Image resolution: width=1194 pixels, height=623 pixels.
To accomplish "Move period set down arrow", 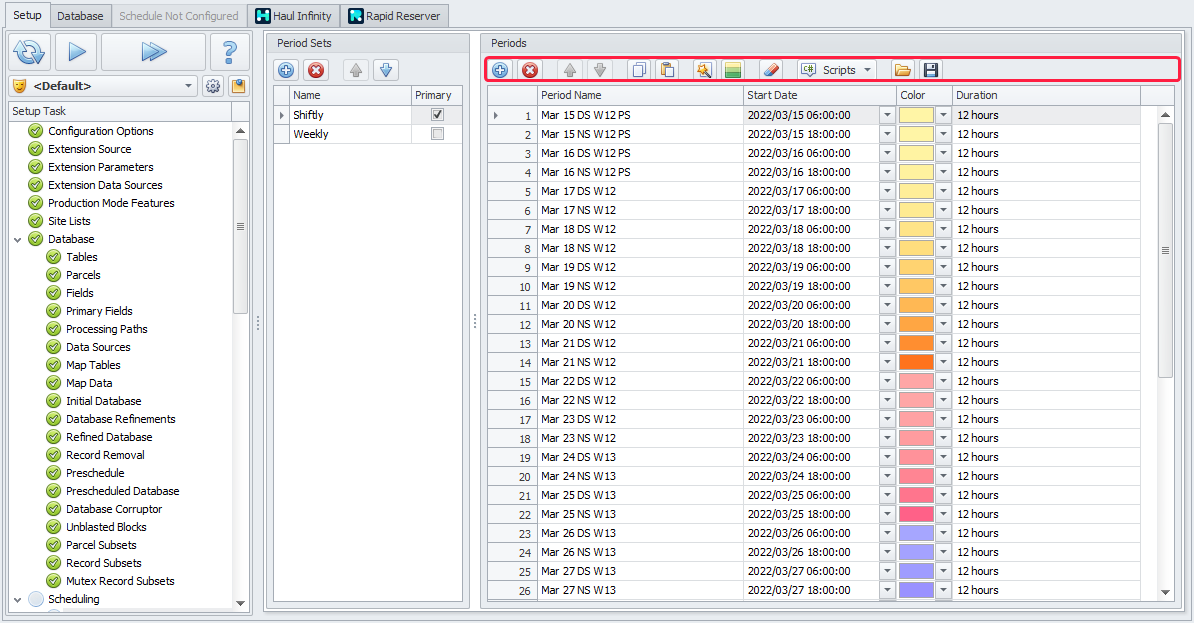I will 386,70.
